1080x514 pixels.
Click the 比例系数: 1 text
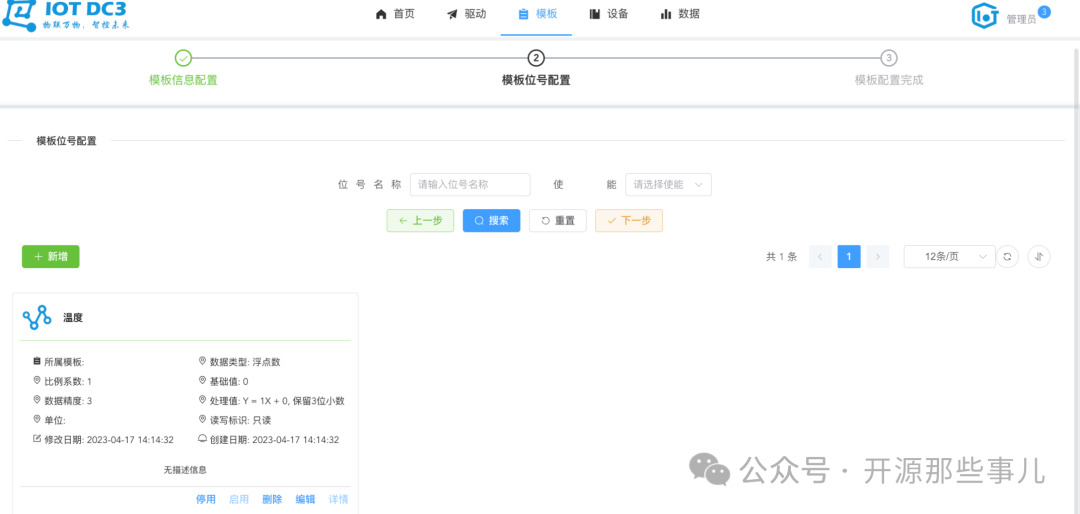pos(68,381)
